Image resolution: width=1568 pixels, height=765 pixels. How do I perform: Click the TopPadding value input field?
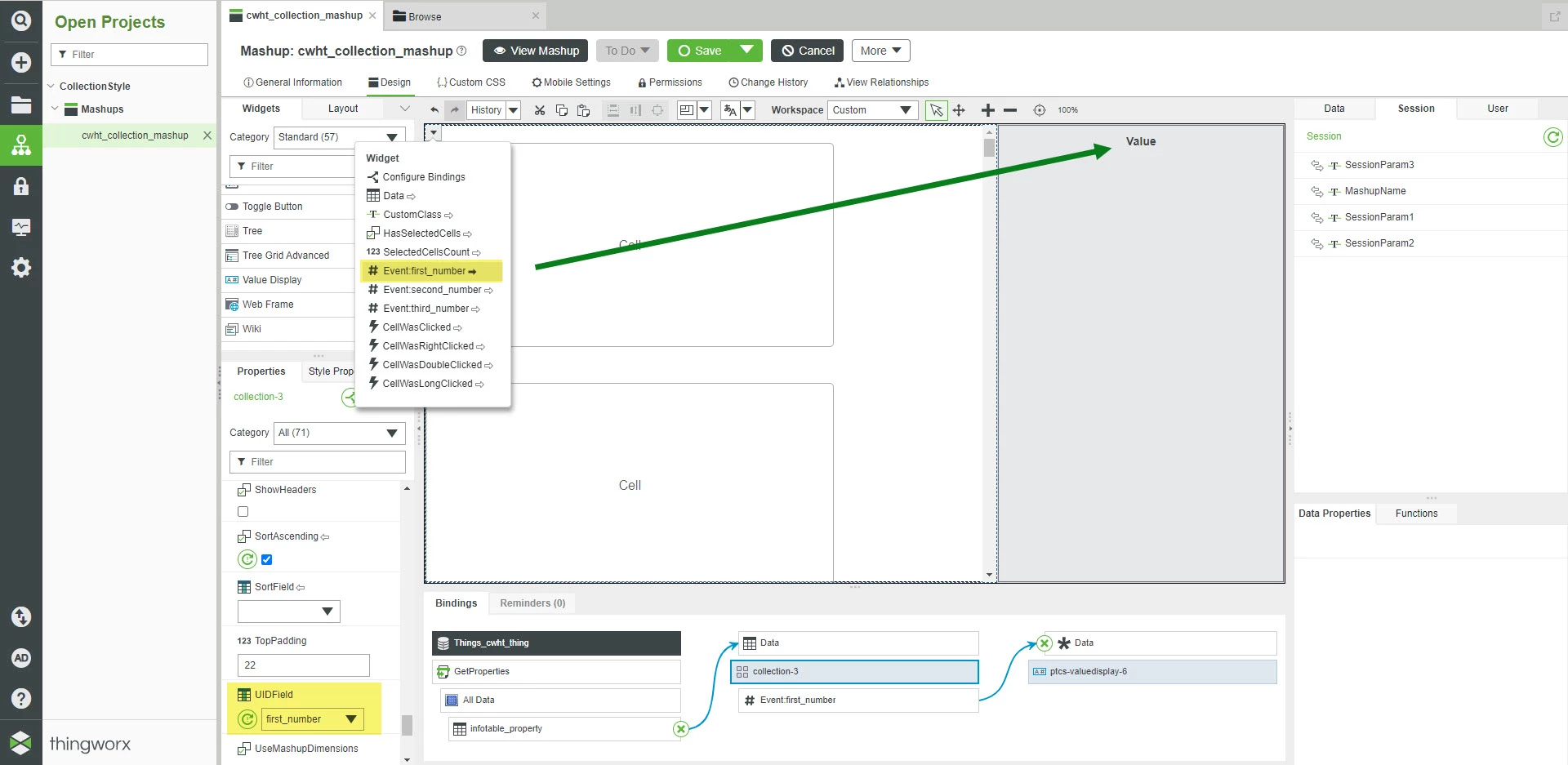coord(303,665)
